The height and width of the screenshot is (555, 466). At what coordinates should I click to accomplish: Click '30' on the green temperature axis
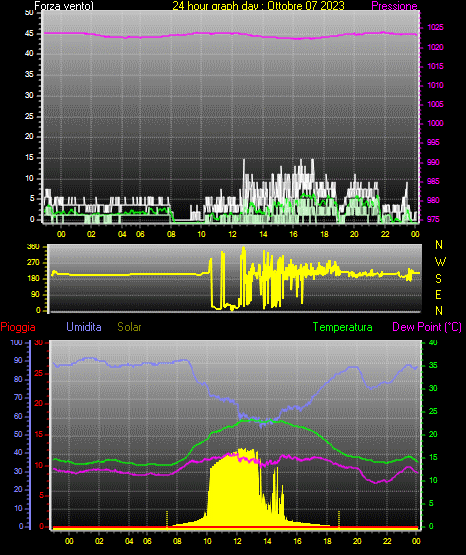(433, 388)
